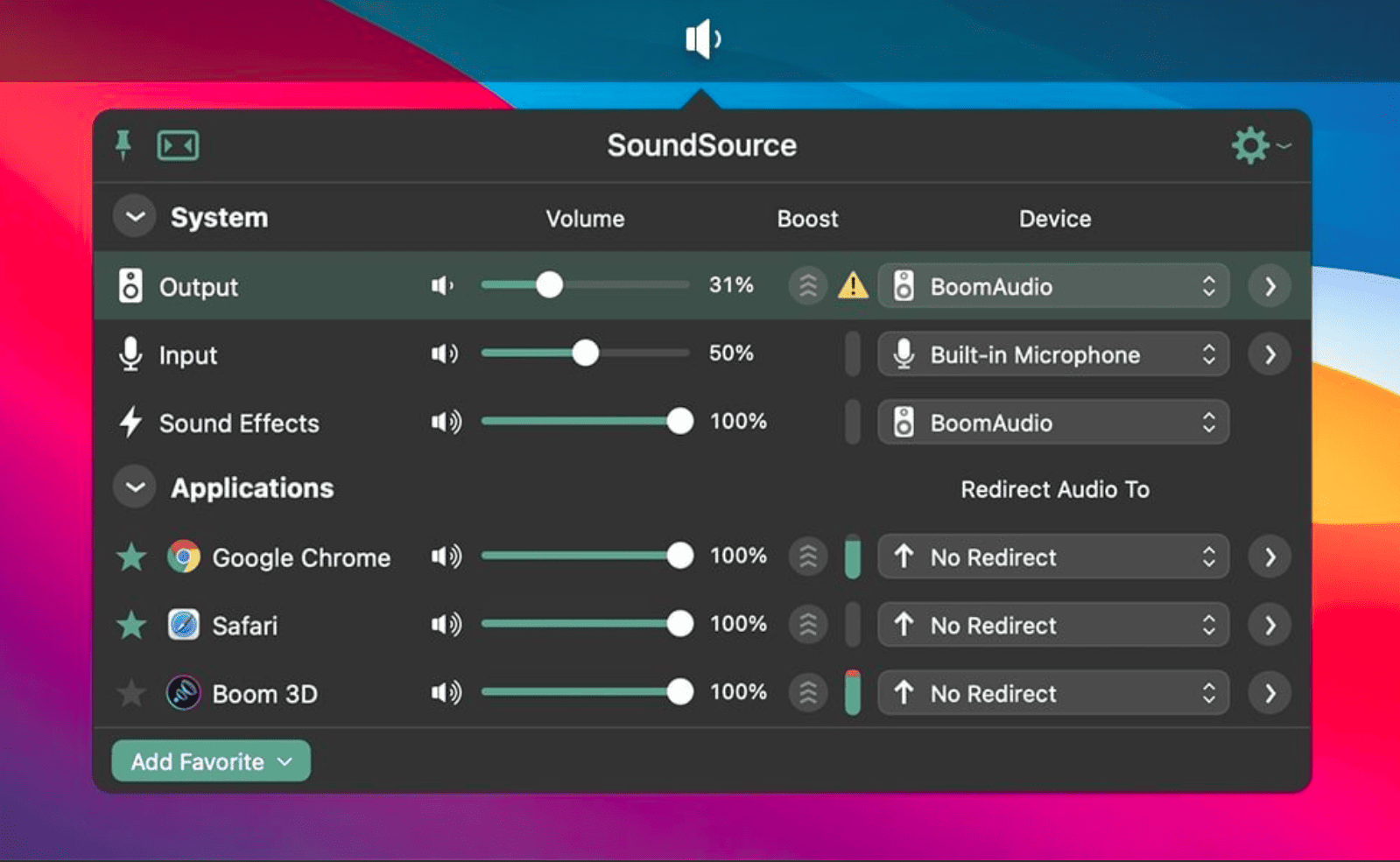Click the Boom 3D app icon
Screen dimensions: 1400x862
click(x=184, y=693)
